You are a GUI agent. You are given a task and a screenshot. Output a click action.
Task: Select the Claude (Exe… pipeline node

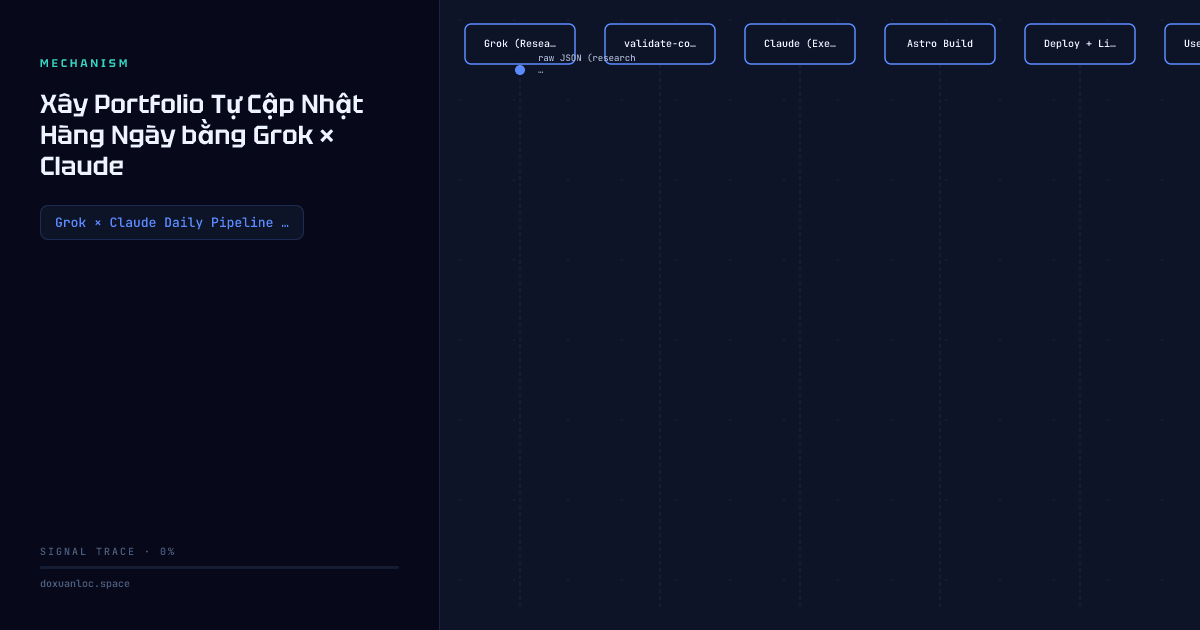(800, 44)
